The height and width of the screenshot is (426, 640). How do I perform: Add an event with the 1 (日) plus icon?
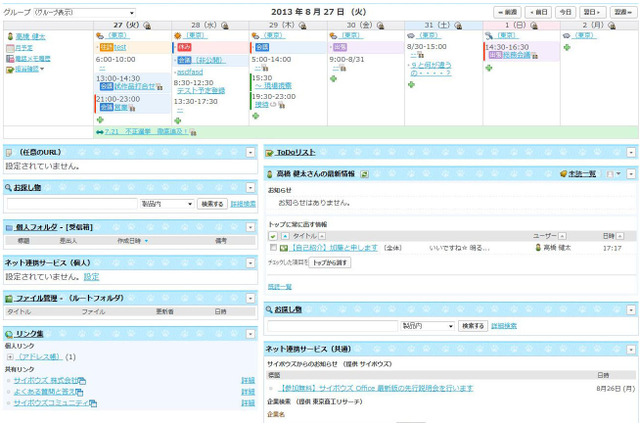(489, 67)
